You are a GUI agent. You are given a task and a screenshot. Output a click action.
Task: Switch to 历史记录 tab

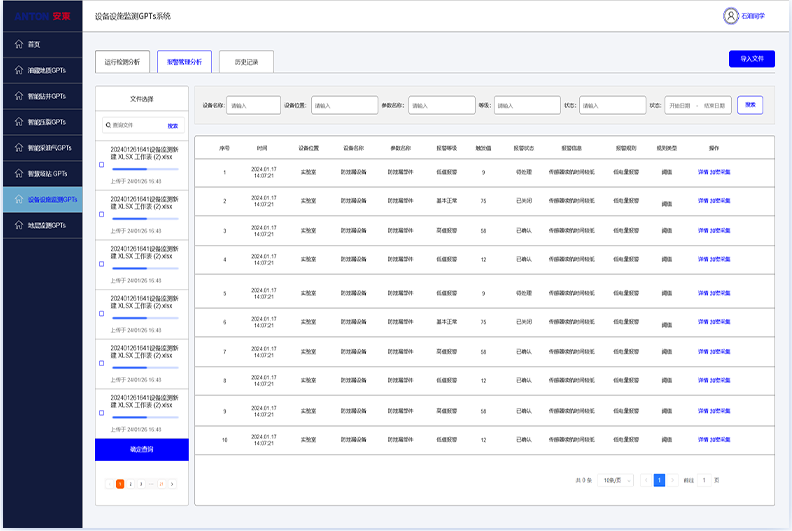pyautogui.click(x=246, y=62)
